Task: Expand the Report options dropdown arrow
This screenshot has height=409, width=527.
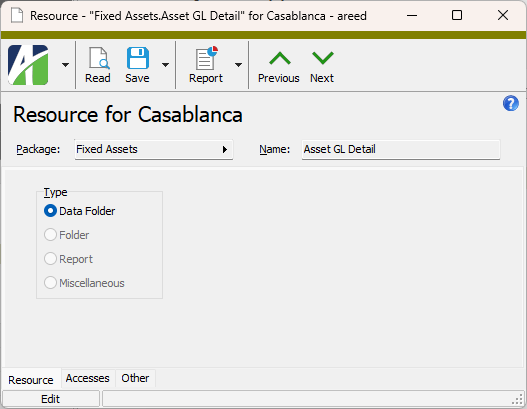Action: pyautogui.click(x=238, y=65)
